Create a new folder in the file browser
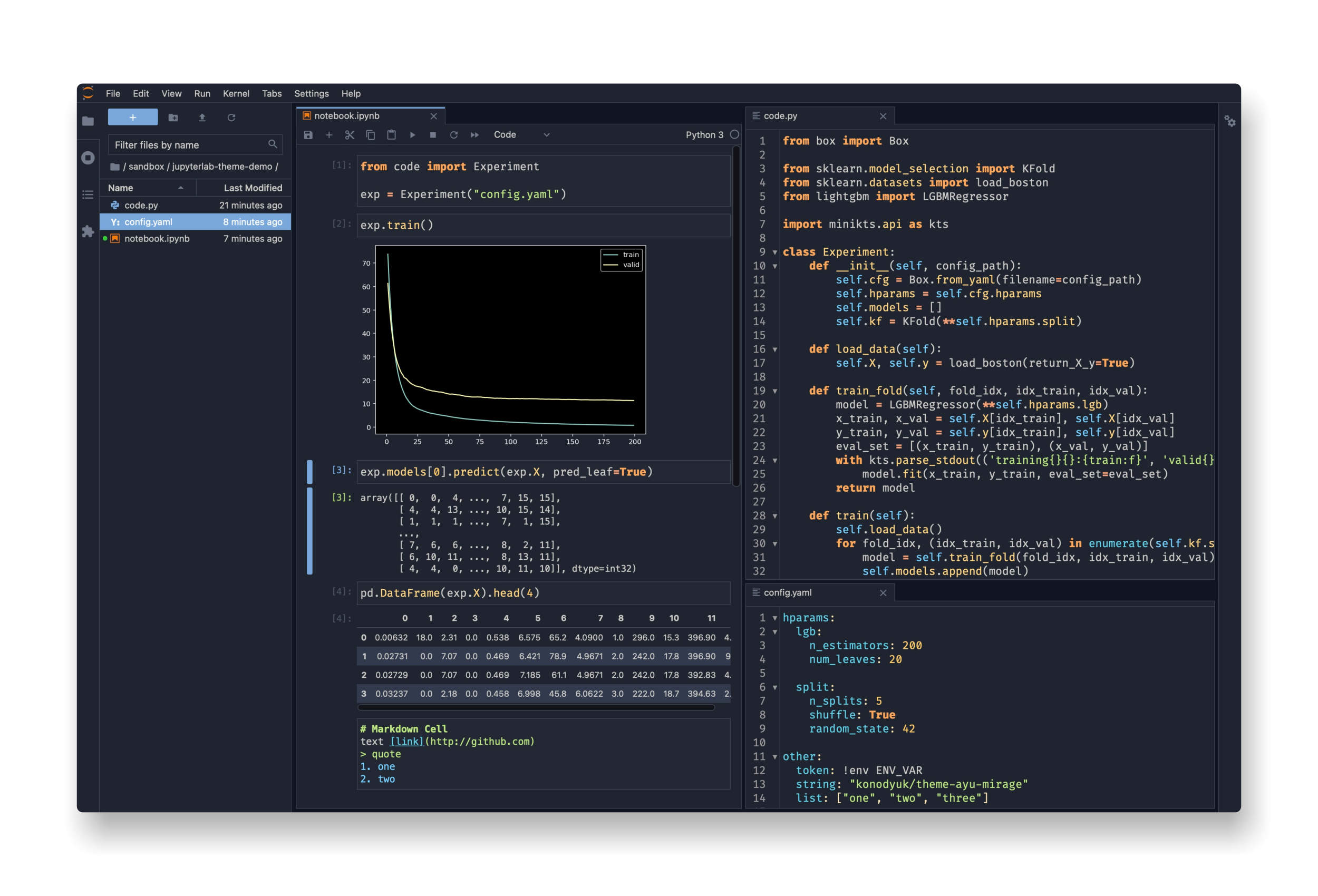 (x=173, y=118)
